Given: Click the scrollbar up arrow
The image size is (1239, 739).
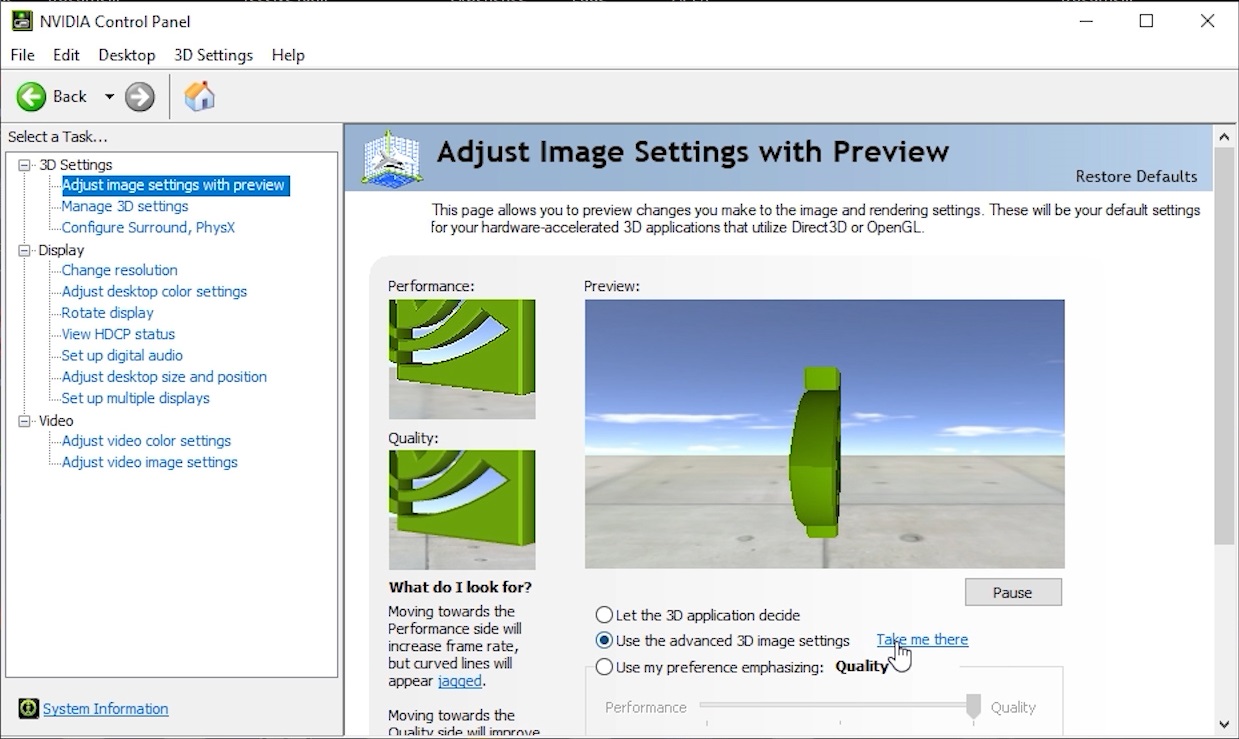Looking at the screenshot, I should [1225, 136].
